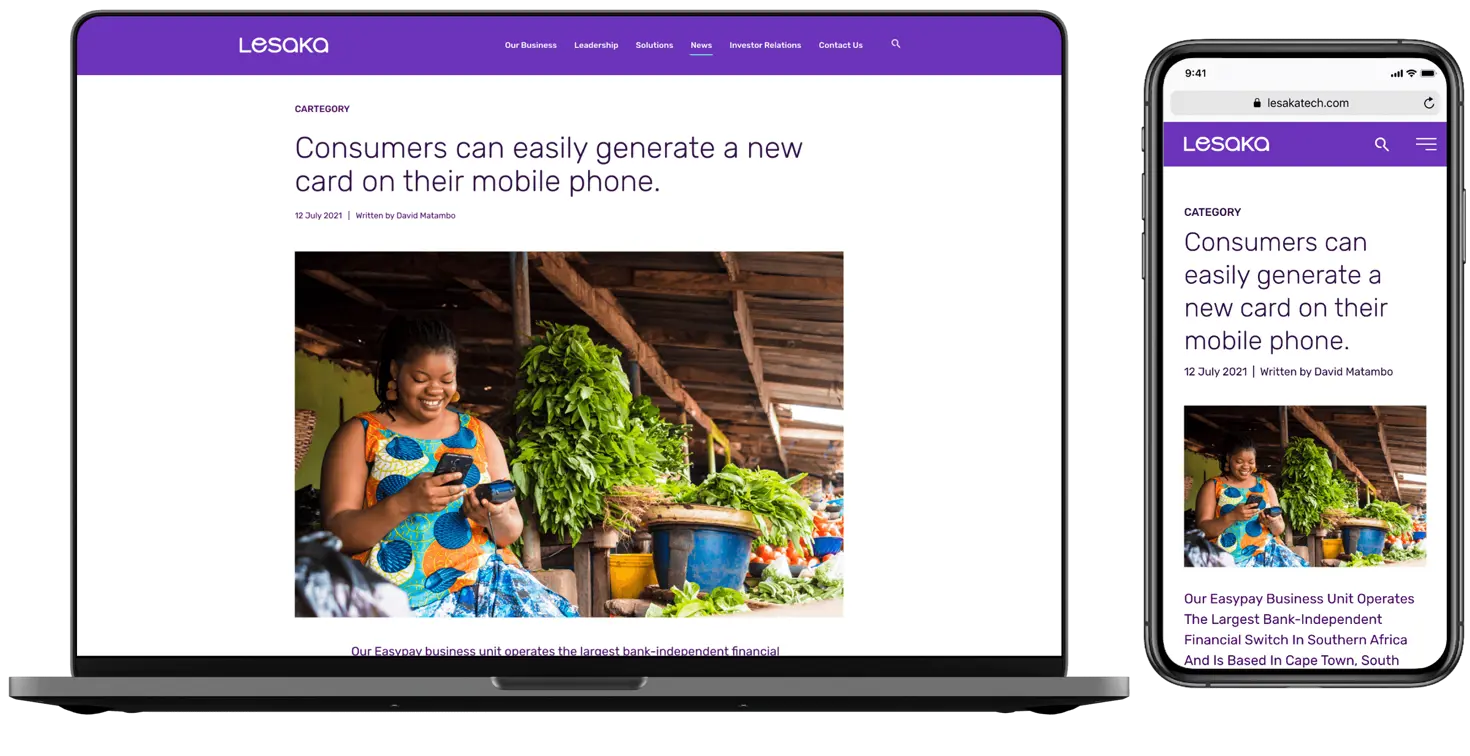Screen dimensions: 1470x756
Task: Tap the article photo on the mobile page
Action: (x=1304, y=486)
